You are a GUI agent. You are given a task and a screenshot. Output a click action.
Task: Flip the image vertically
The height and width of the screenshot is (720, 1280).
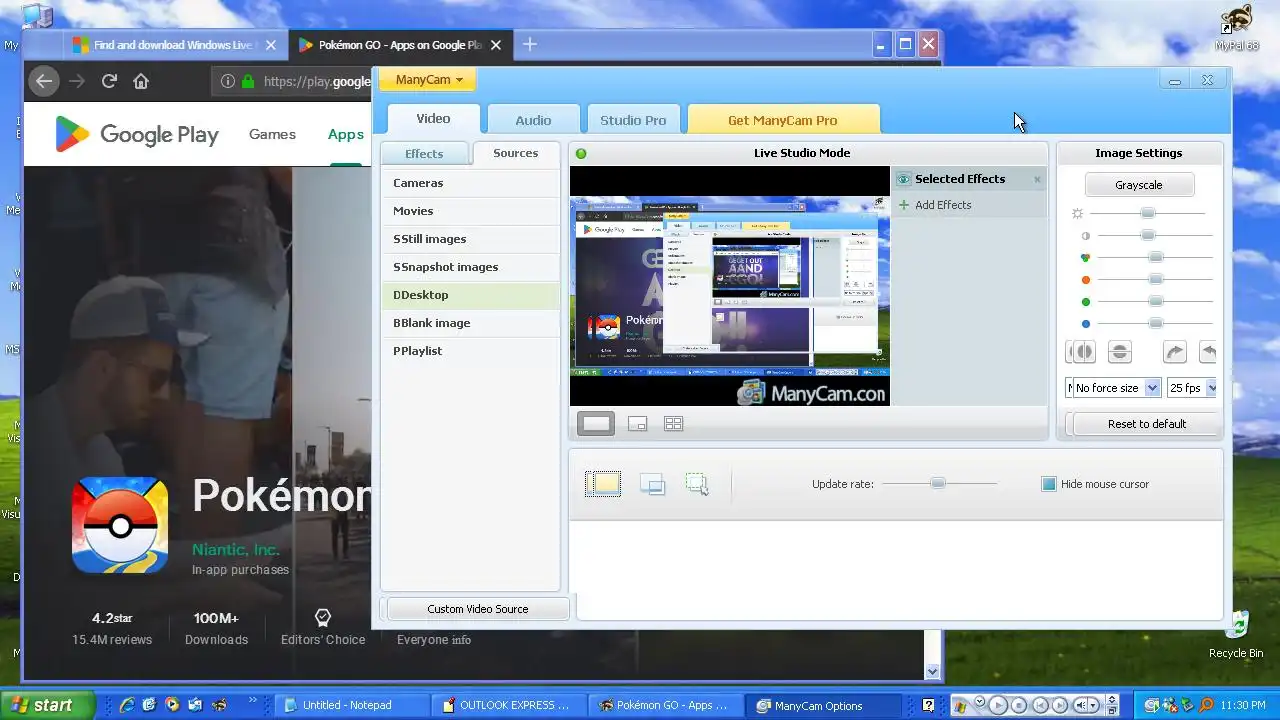1120,352
